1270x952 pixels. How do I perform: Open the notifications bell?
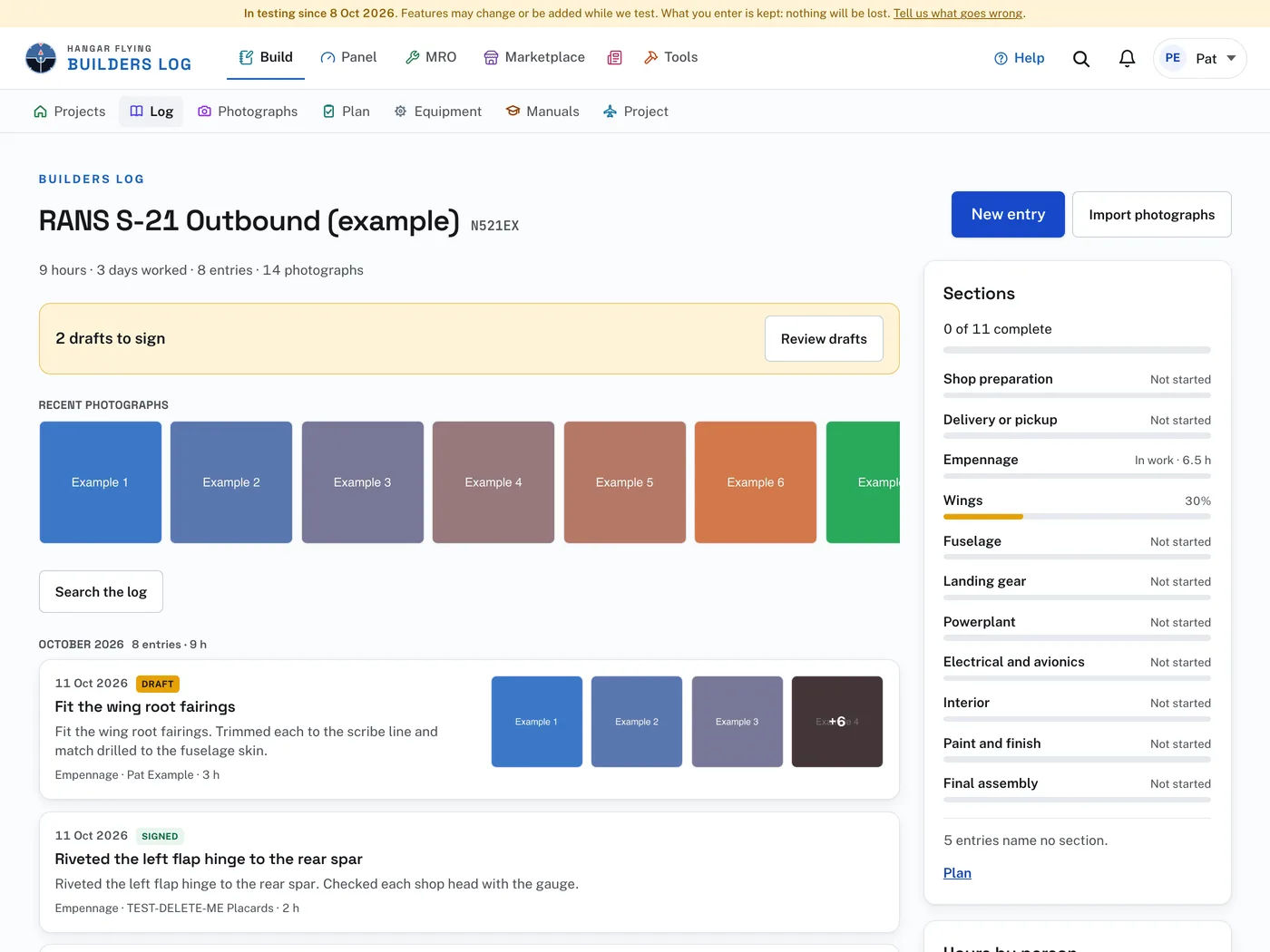tap(1127, 58)
